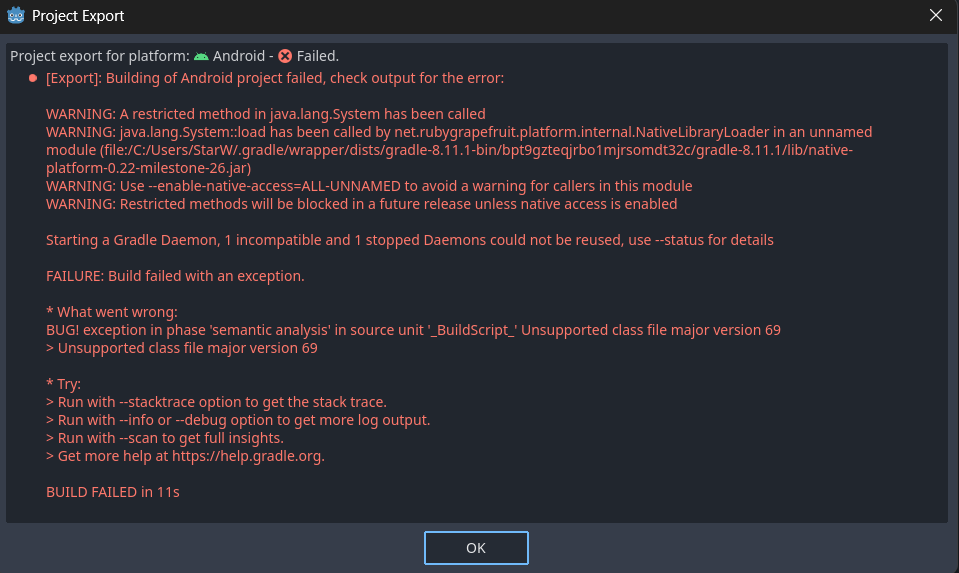Click the Project Export title text
This screenshot has width=959, height=573.
78,16
